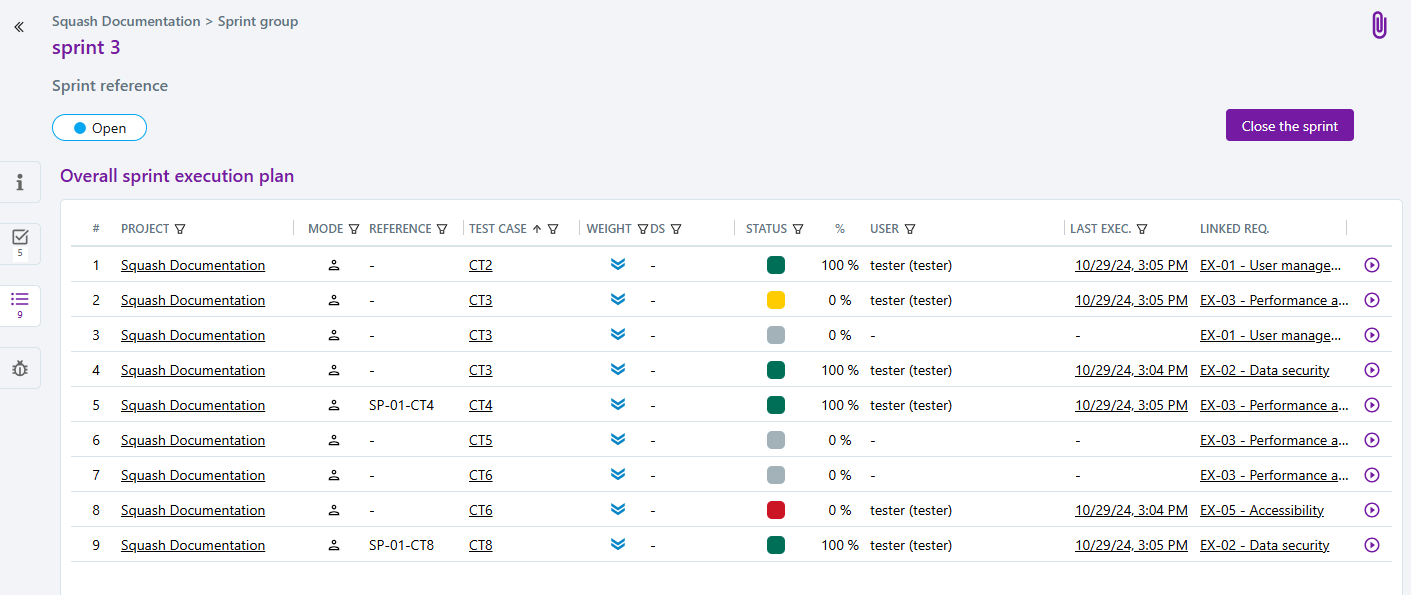Viewport: 1411px width, 595px height.
Task: Toggle the TEST CASE sort arrow
Action: pyautogui.click(x=536, y=228)
